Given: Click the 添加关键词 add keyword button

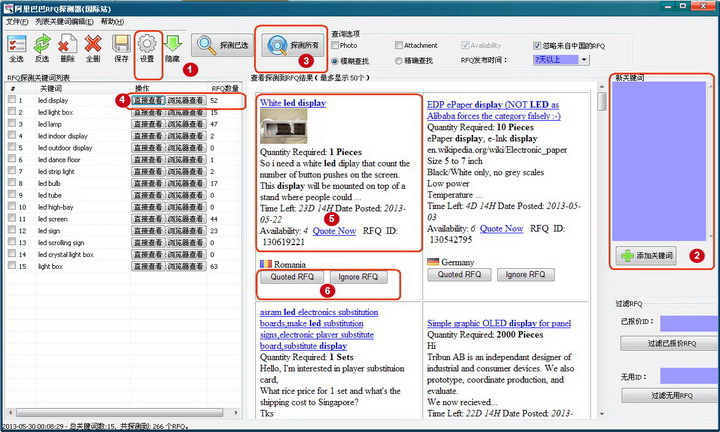Looking at the screenshot, I should (647, 256).
